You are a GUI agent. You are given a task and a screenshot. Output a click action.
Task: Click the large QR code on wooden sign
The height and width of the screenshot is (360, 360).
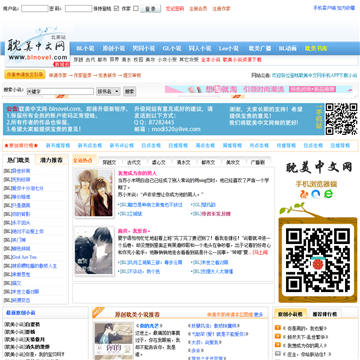point(318,260)
